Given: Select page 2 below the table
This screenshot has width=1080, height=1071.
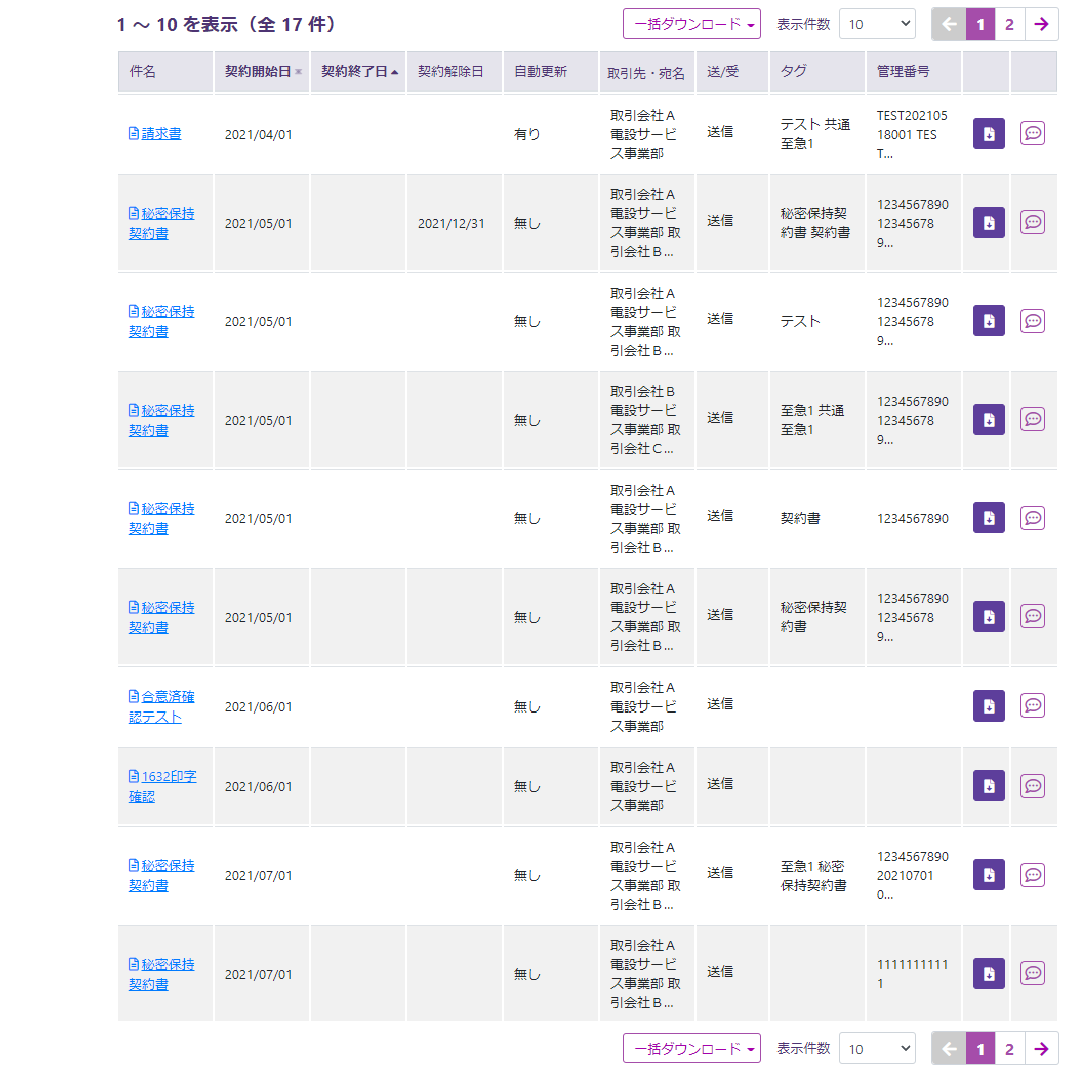Looking at the screenshot, I should (1010, 1049).
